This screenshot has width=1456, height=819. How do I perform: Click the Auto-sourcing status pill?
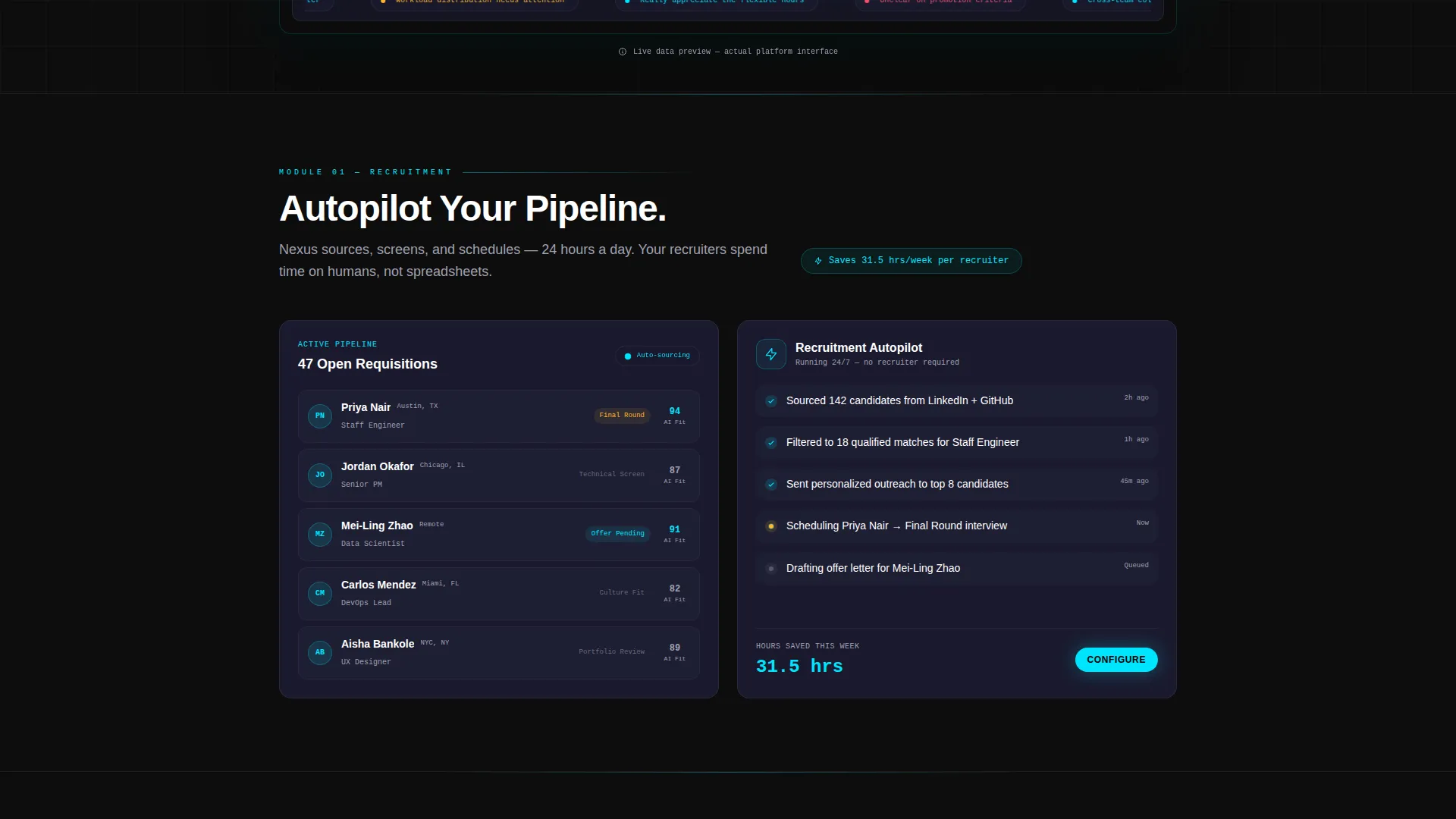(x=657, y=356)
